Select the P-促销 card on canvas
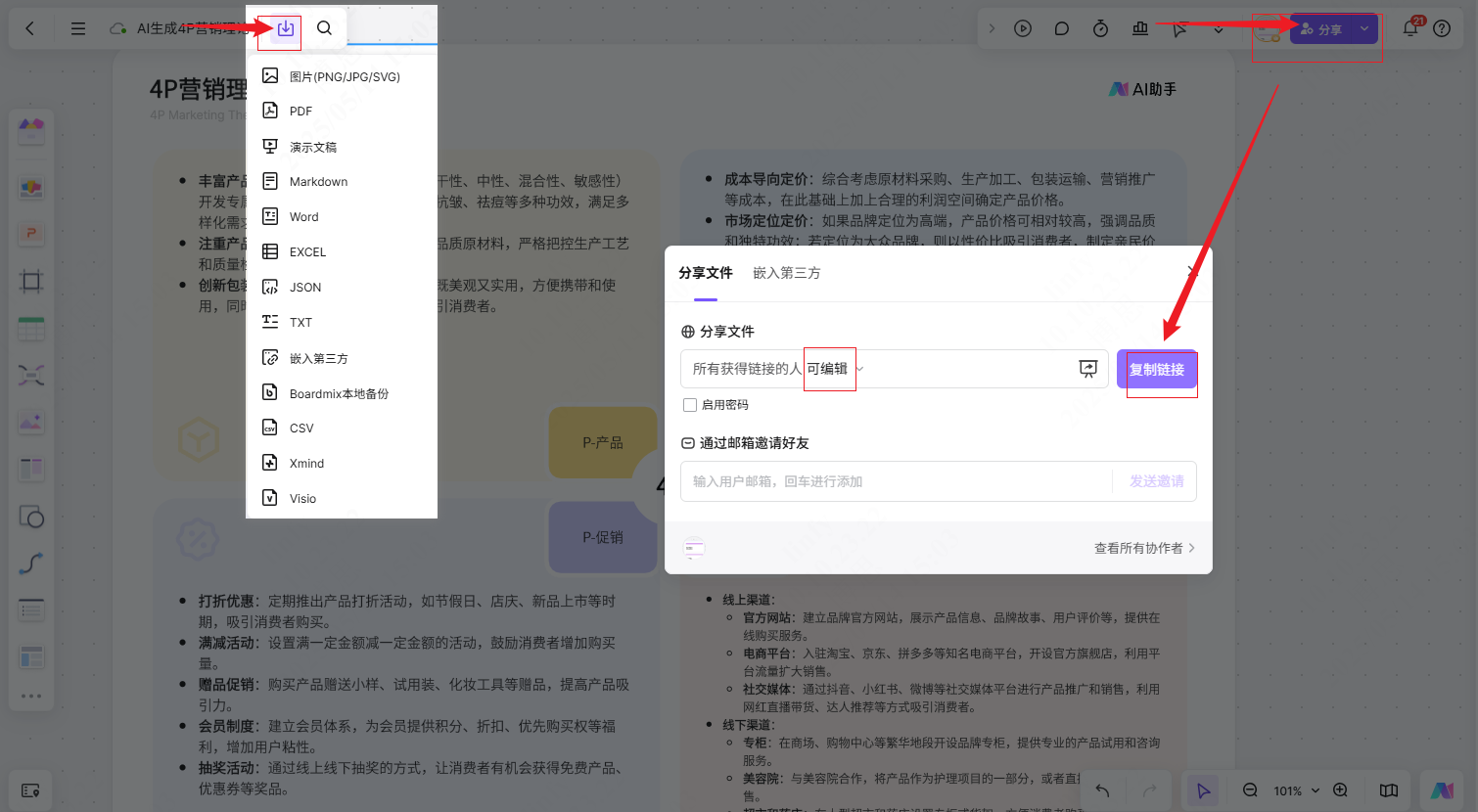The width and height of the screenshot is (1478, 812). pos(603,537)
